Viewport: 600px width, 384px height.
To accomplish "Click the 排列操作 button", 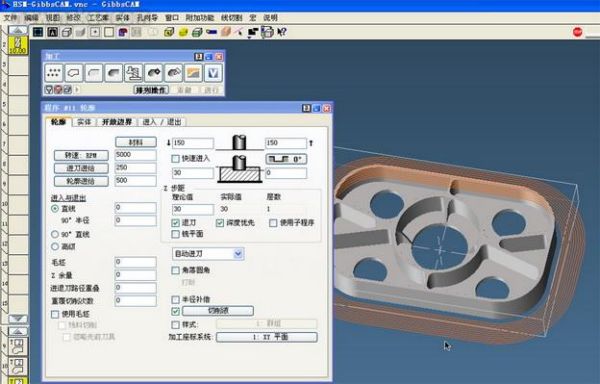I will [151, 90].
